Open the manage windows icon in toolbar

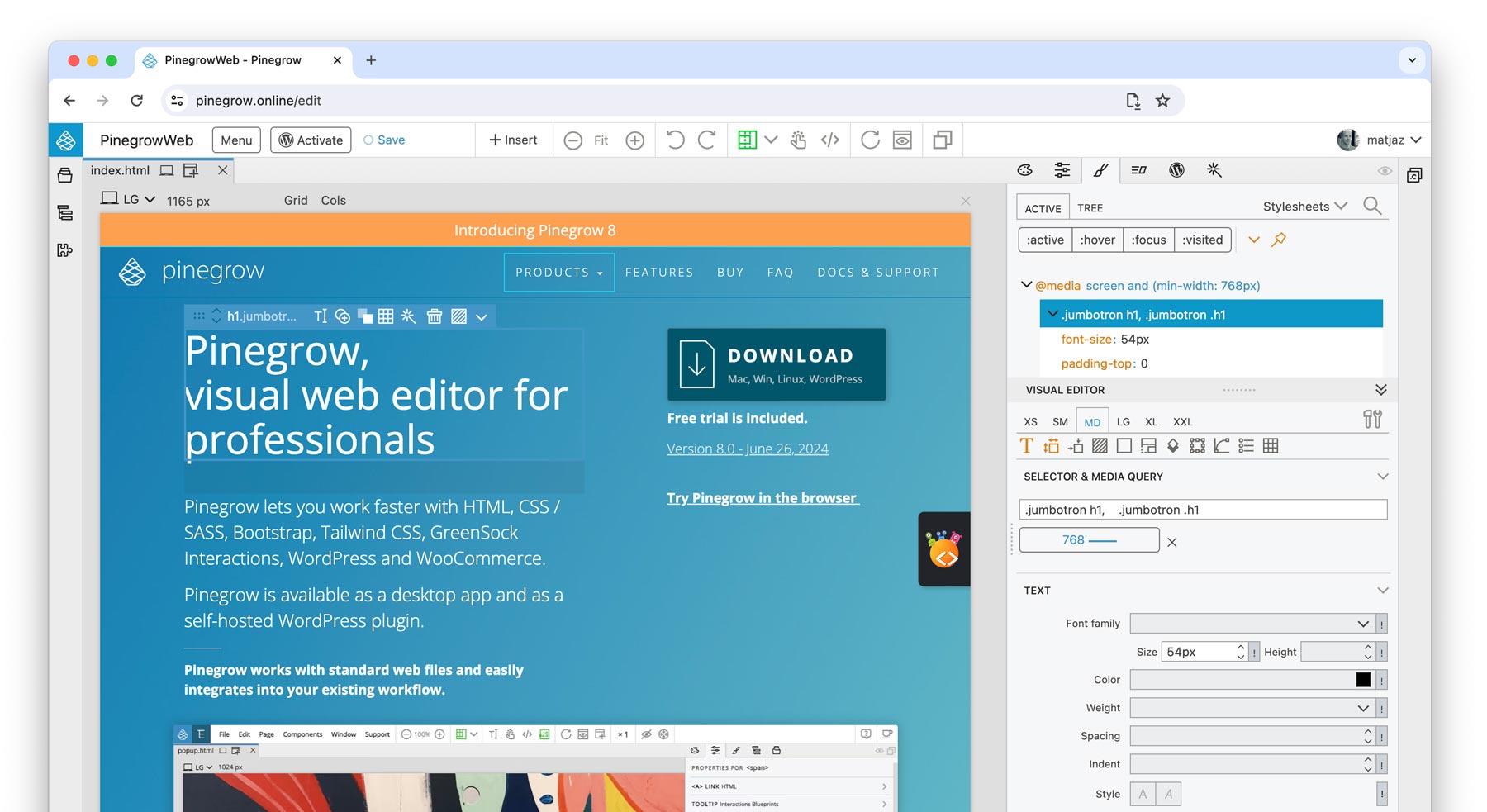943,140
